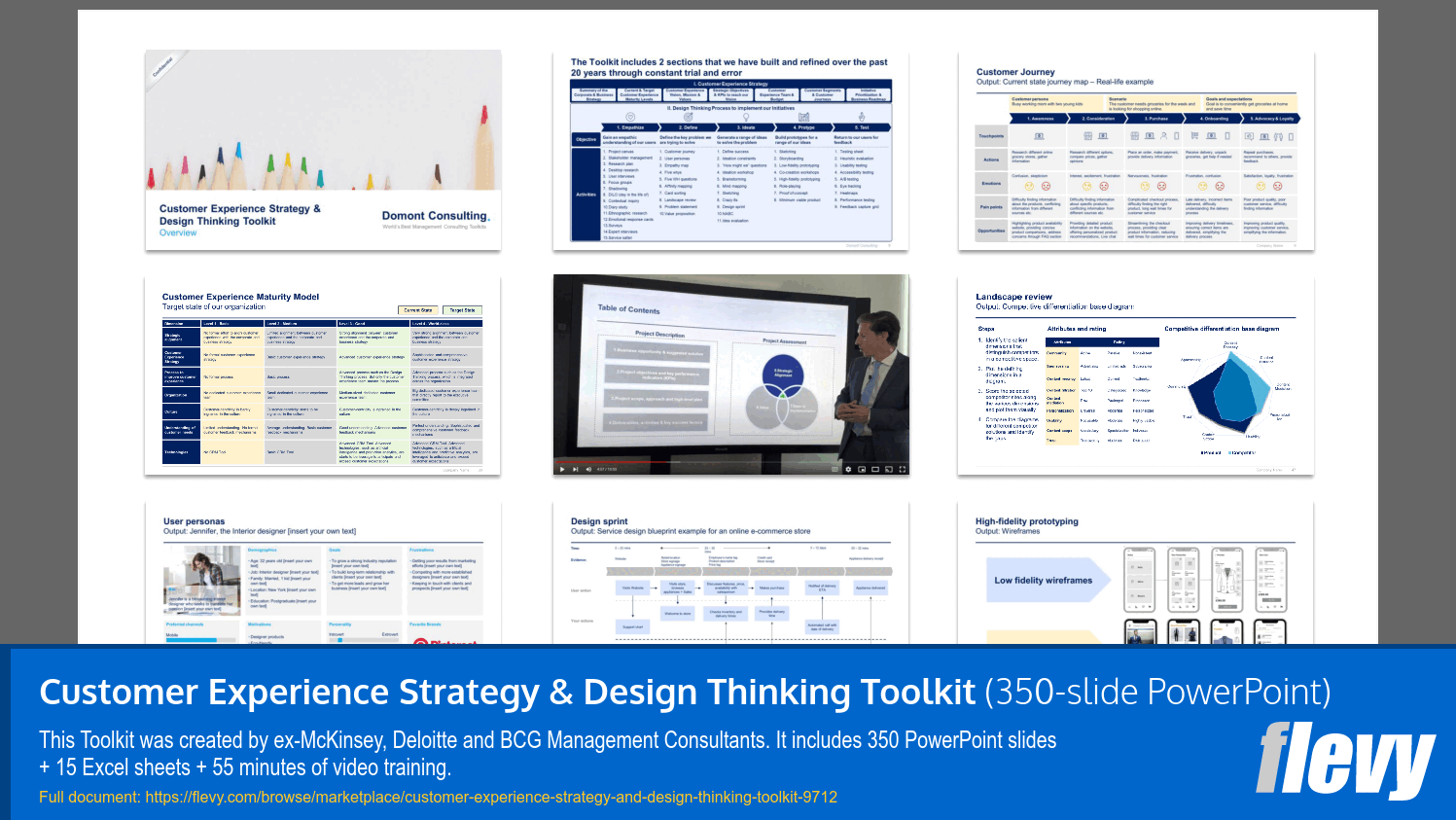Open the Landscape review slide
1456x820 pixels.
pos(1136,375)
